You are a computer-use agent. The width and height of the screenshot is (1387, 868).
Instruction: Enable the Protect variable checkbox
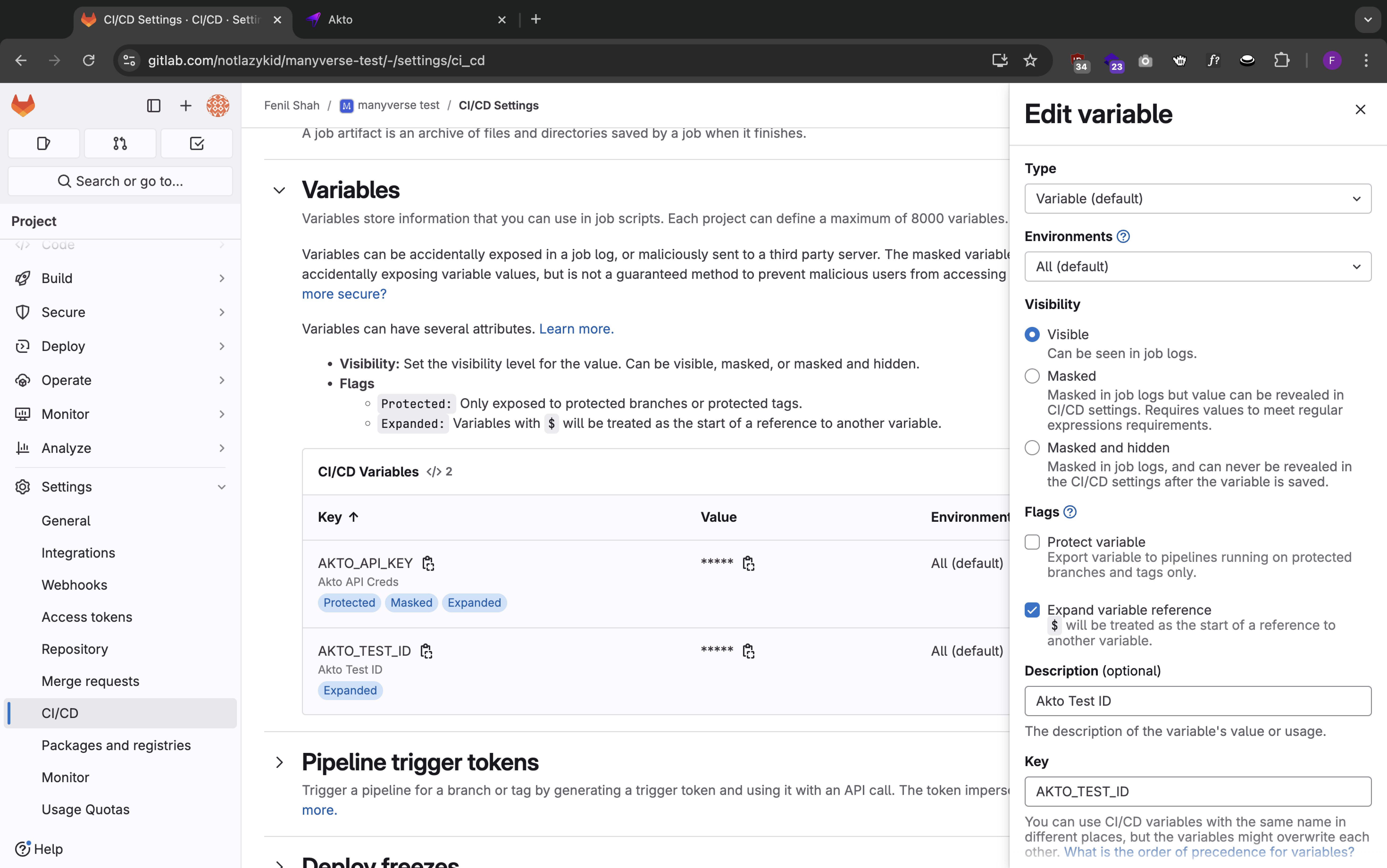click(x=1032, y=542)
